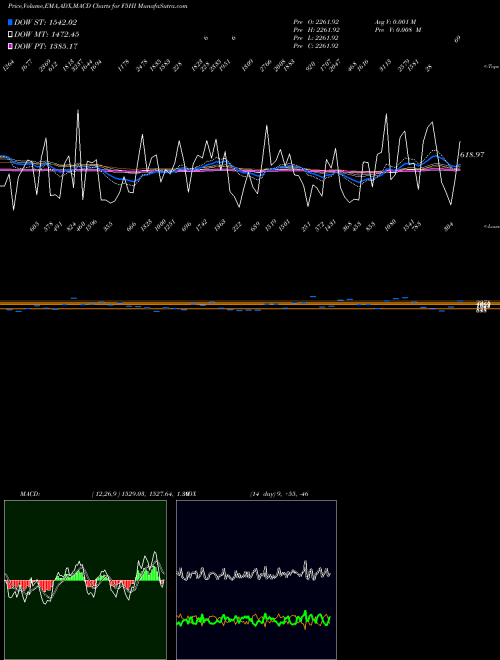Click the white DOW MT legend swatch
This screenshot has height=660, width=500.
point(10,34)
